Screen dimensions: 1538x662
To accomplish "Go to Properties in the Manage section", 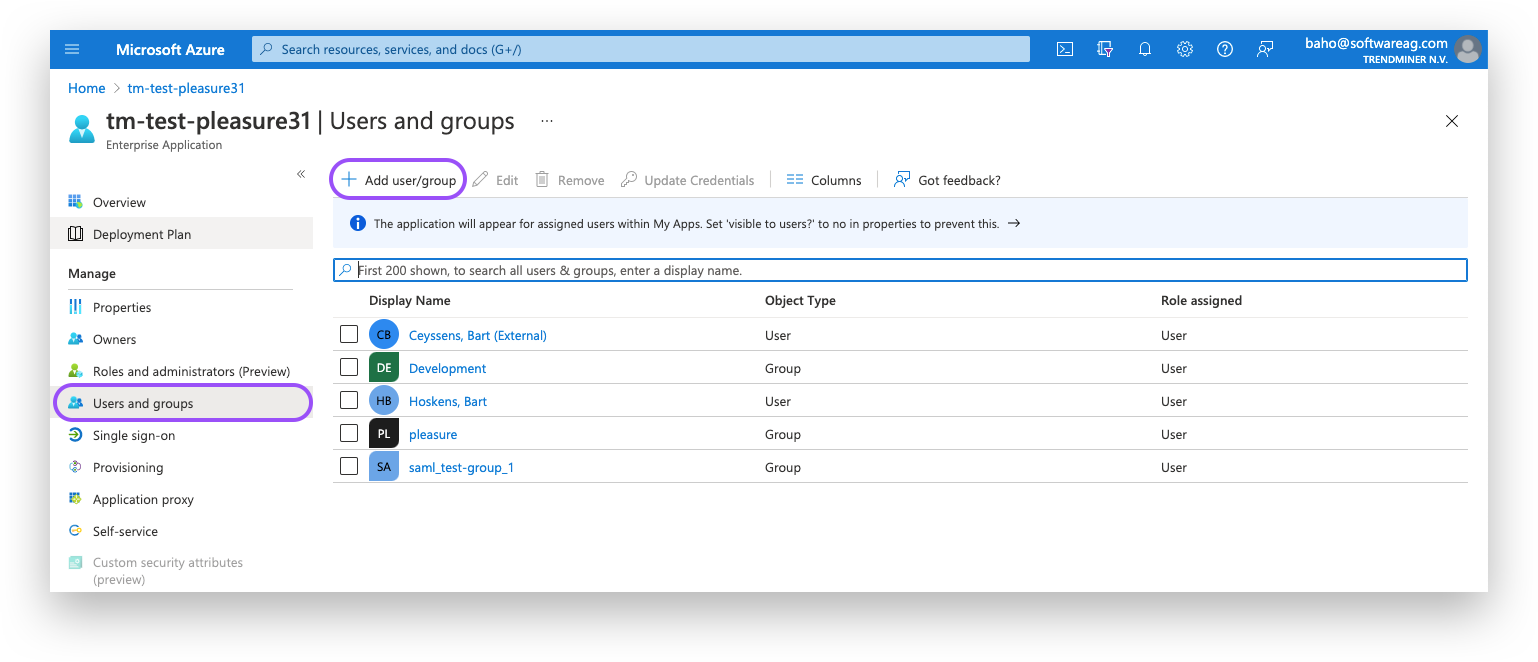I will (x=121, y=307).
